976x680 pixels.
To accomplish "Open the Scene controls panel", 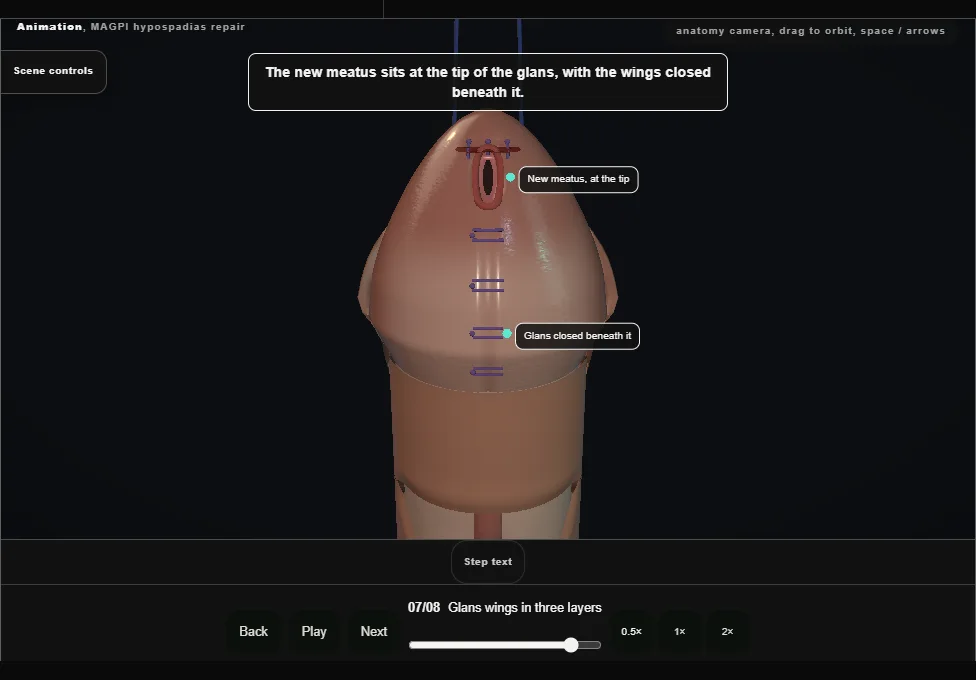I will point(54,71).
